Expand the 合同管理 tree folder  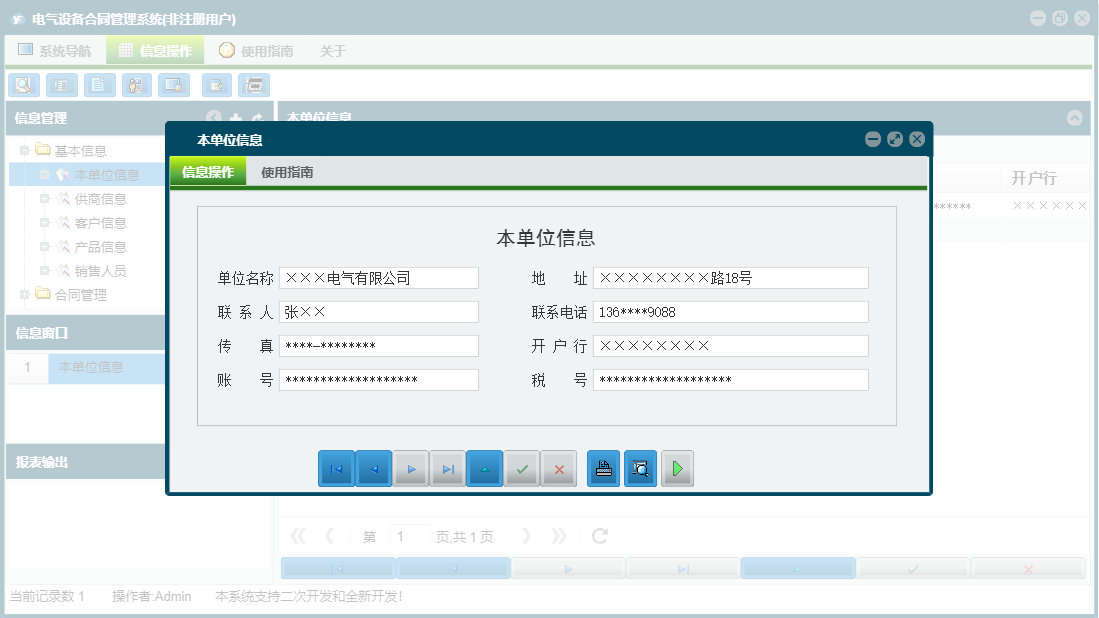23,295
